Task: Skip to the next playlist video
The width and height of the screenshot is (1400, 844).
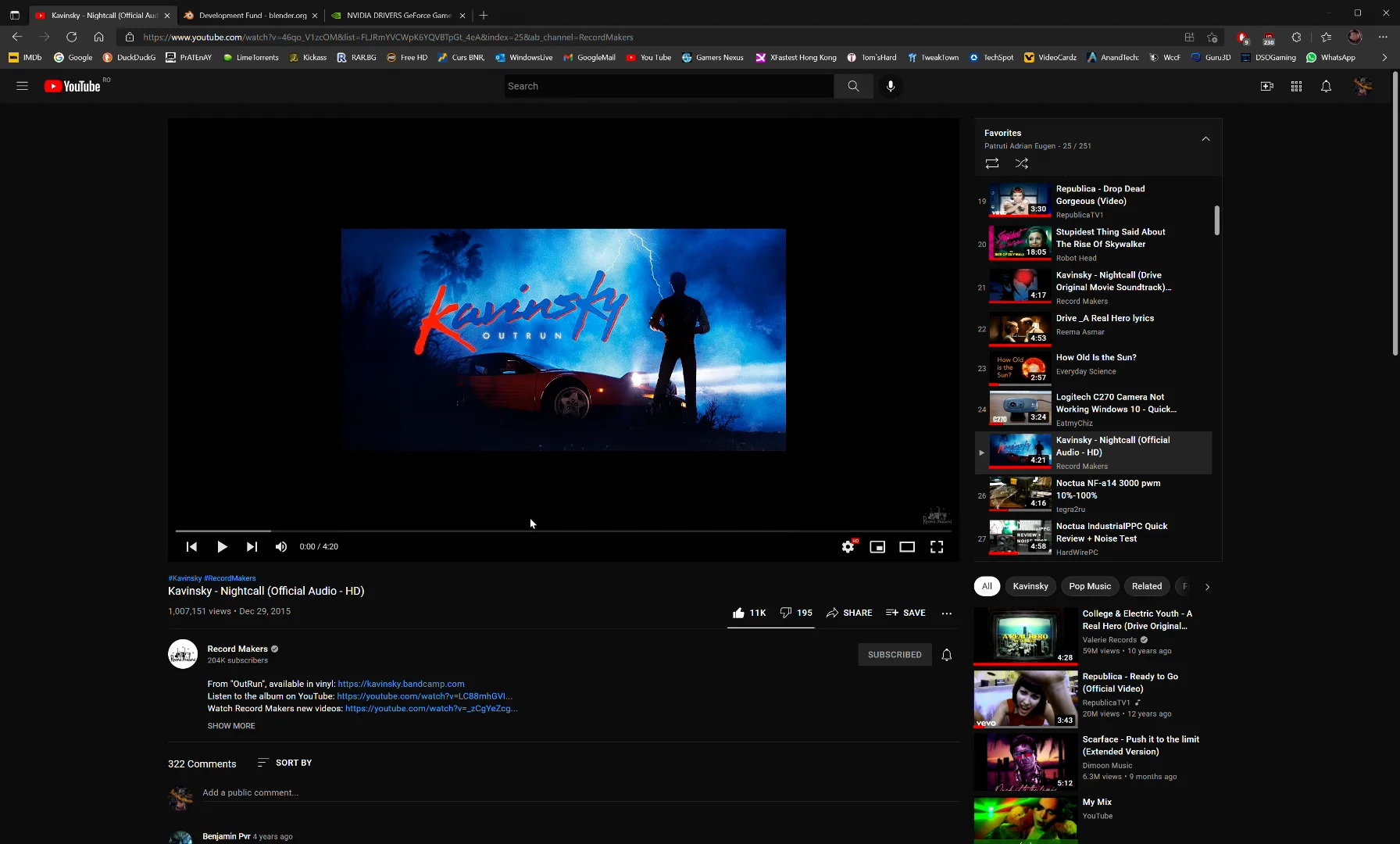Action: (252, 546)
